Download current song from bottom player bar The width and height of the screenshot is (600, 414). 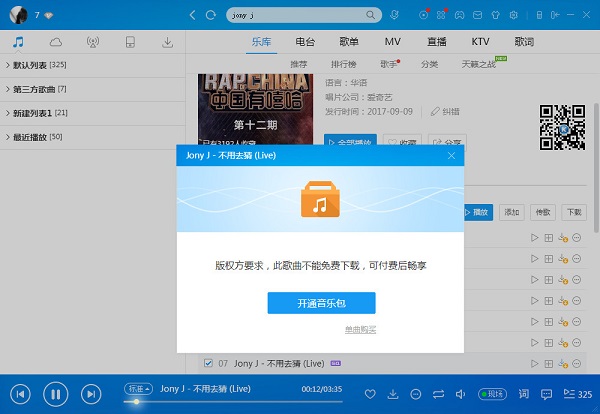click(393, 394)
